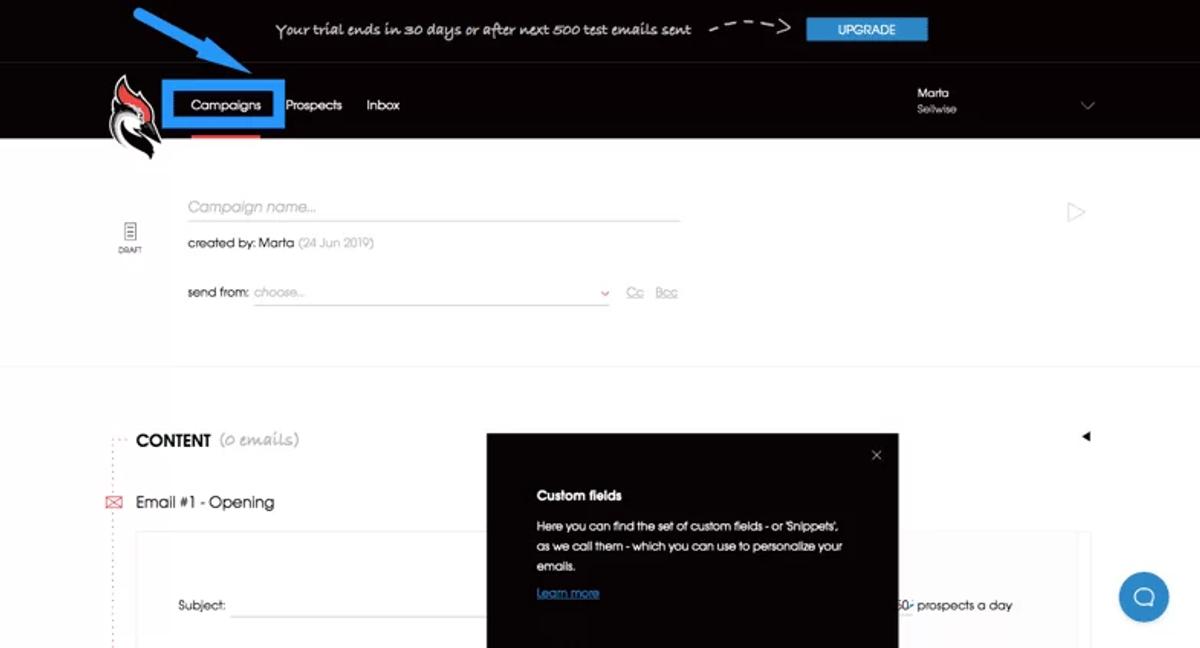The height and width of the screenshot is (648, 1200).
Task: Click the 'CONTENT (0 emails)' heading
Action: click(x=217, y=440)
